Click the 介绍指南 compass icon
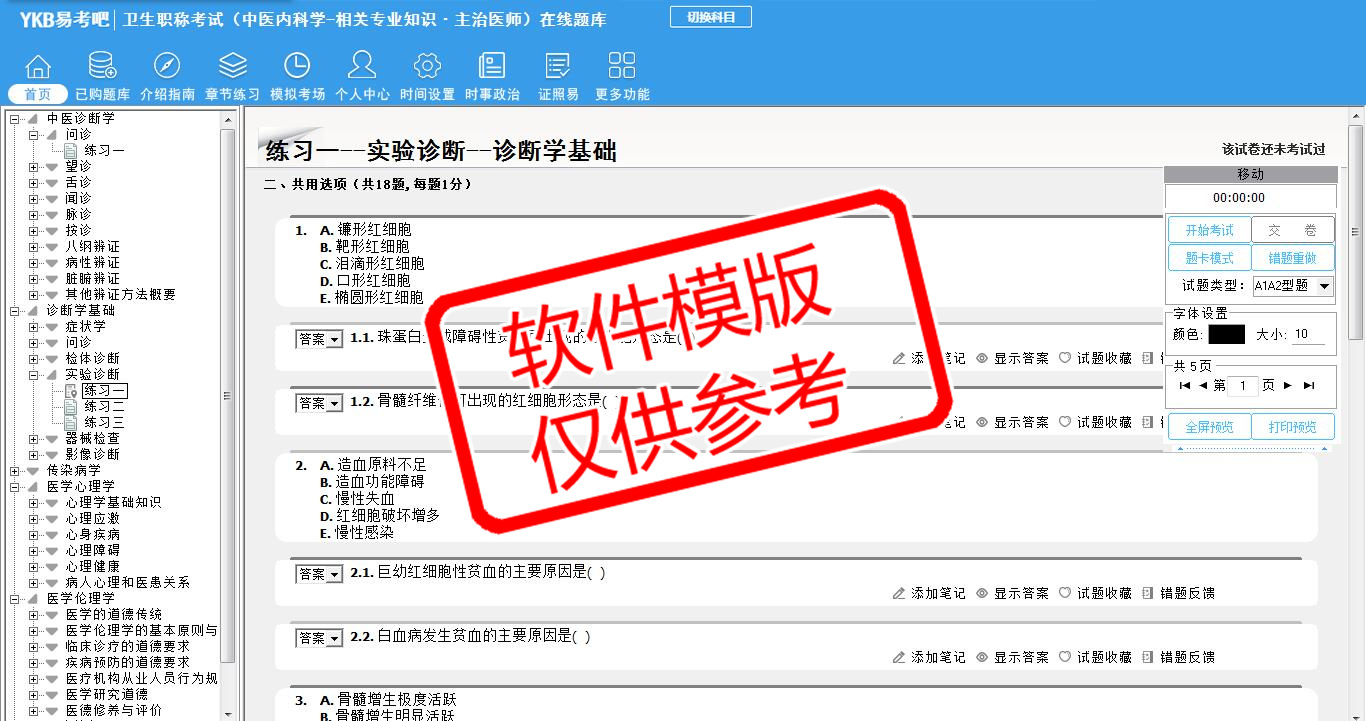 167,67
